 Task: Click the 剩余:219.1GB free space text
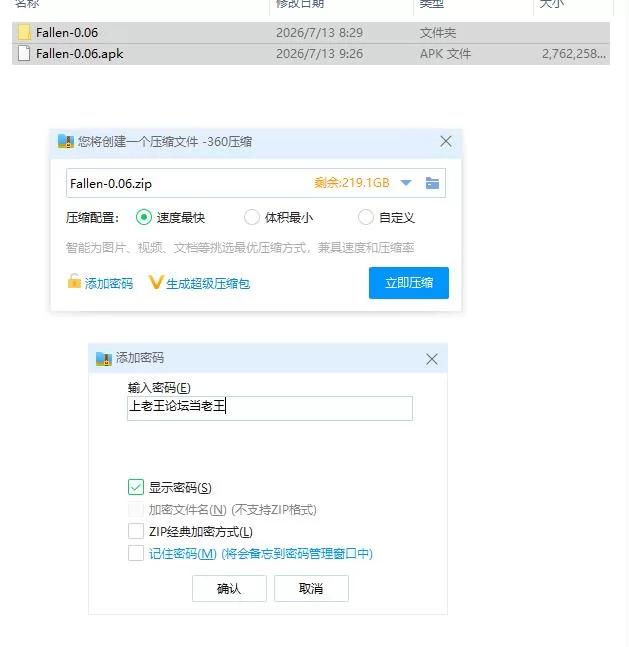352,183
